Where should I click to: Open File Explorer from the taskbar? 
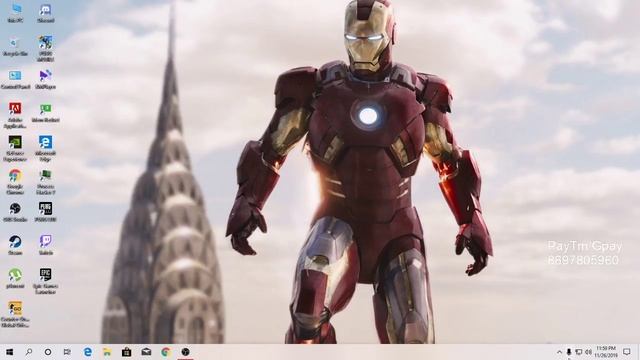pyautogui.click(x=107, y=352)
